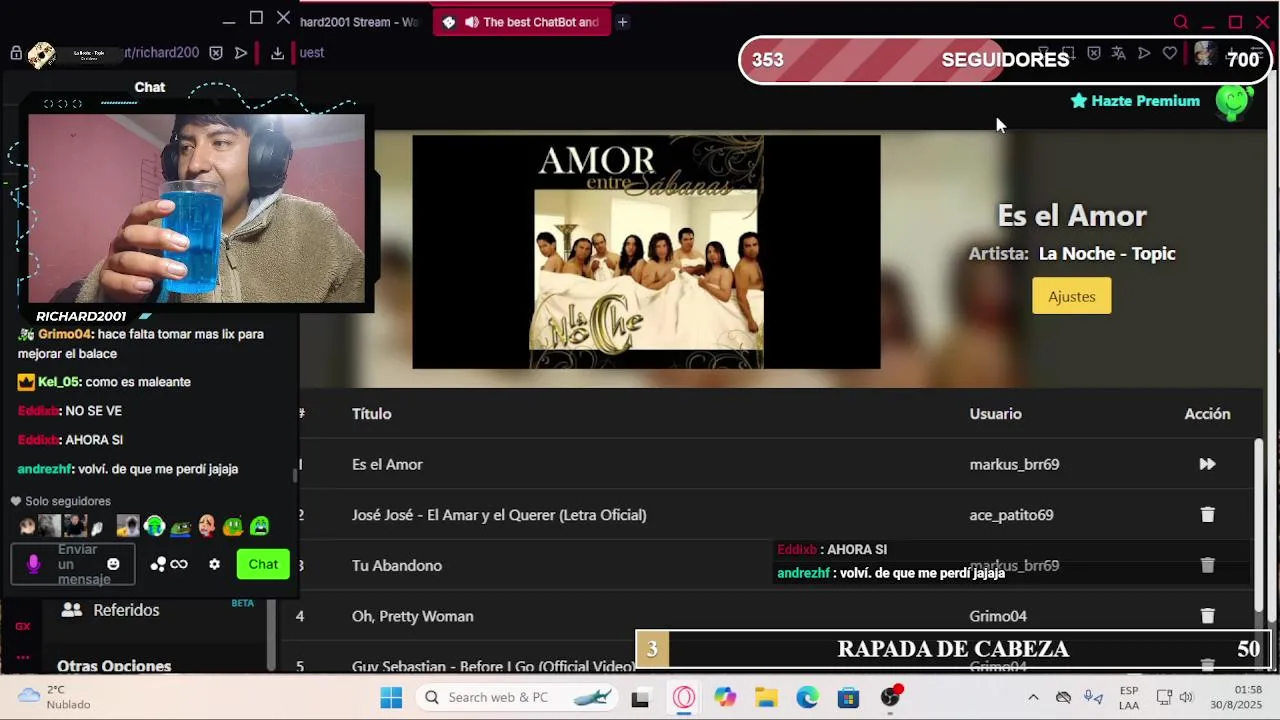Switch to the richard2001 Stream tab
Image resolution: width=1280 pixels, height=720 pixels.
(x=358, y=22)
